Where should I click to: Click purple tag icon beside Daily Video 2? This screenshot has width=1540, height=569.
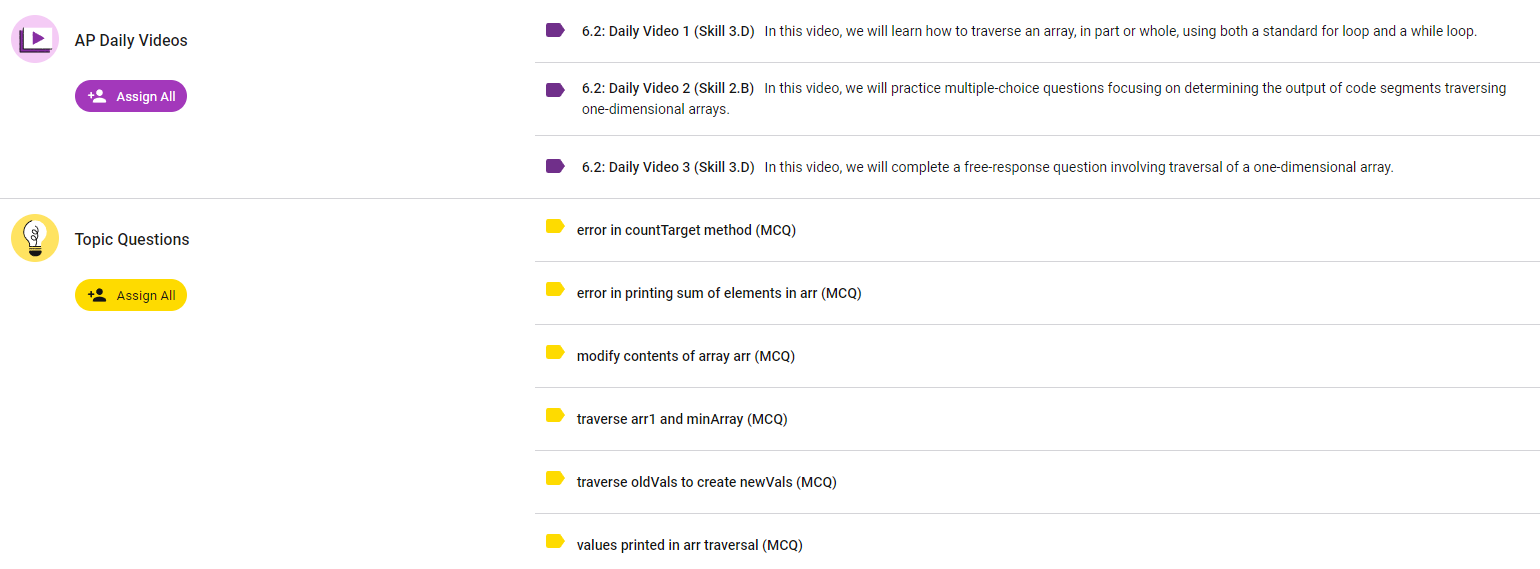(x=555, y=90)
